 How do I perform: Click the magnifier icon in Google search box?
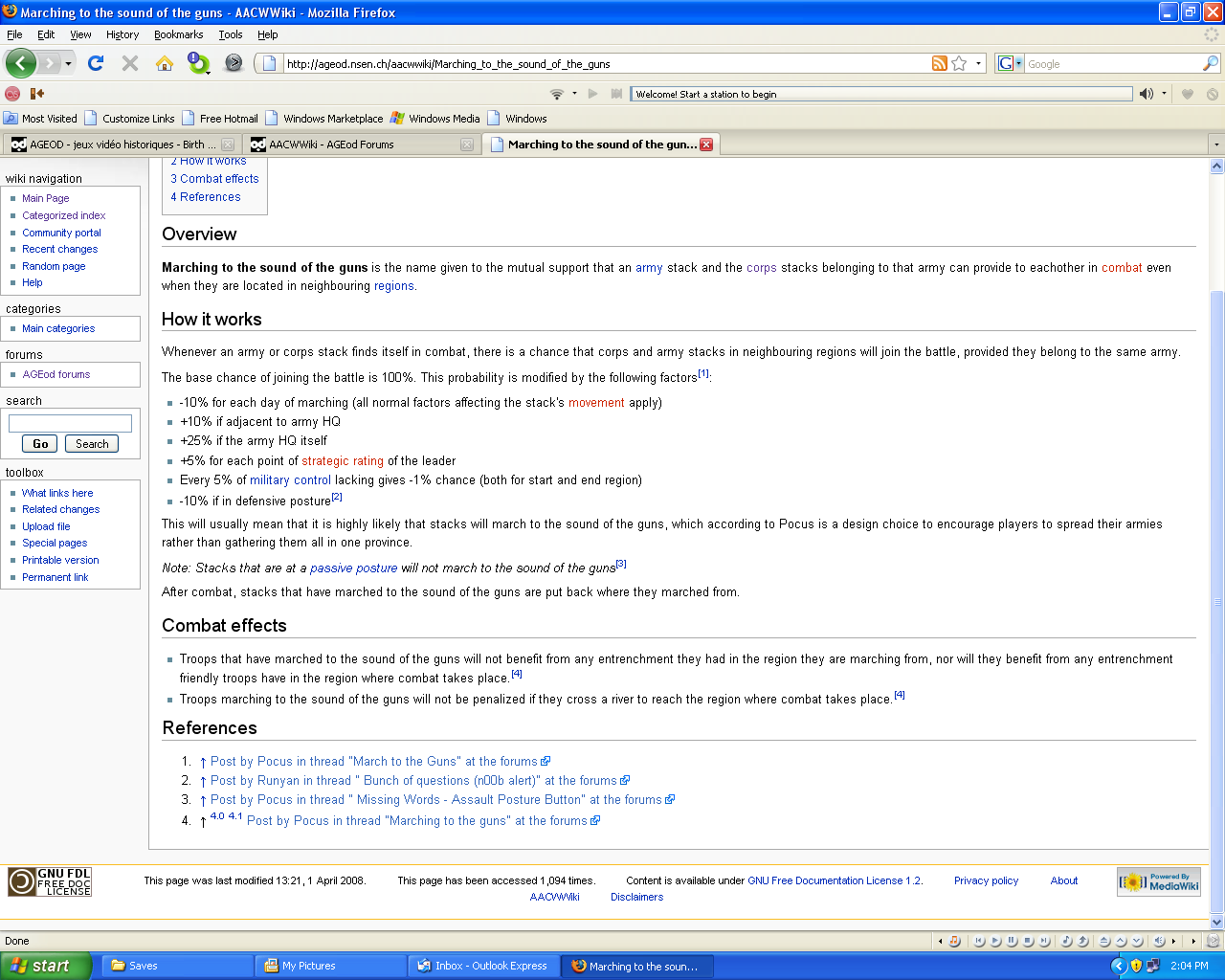coord(1211,63)
